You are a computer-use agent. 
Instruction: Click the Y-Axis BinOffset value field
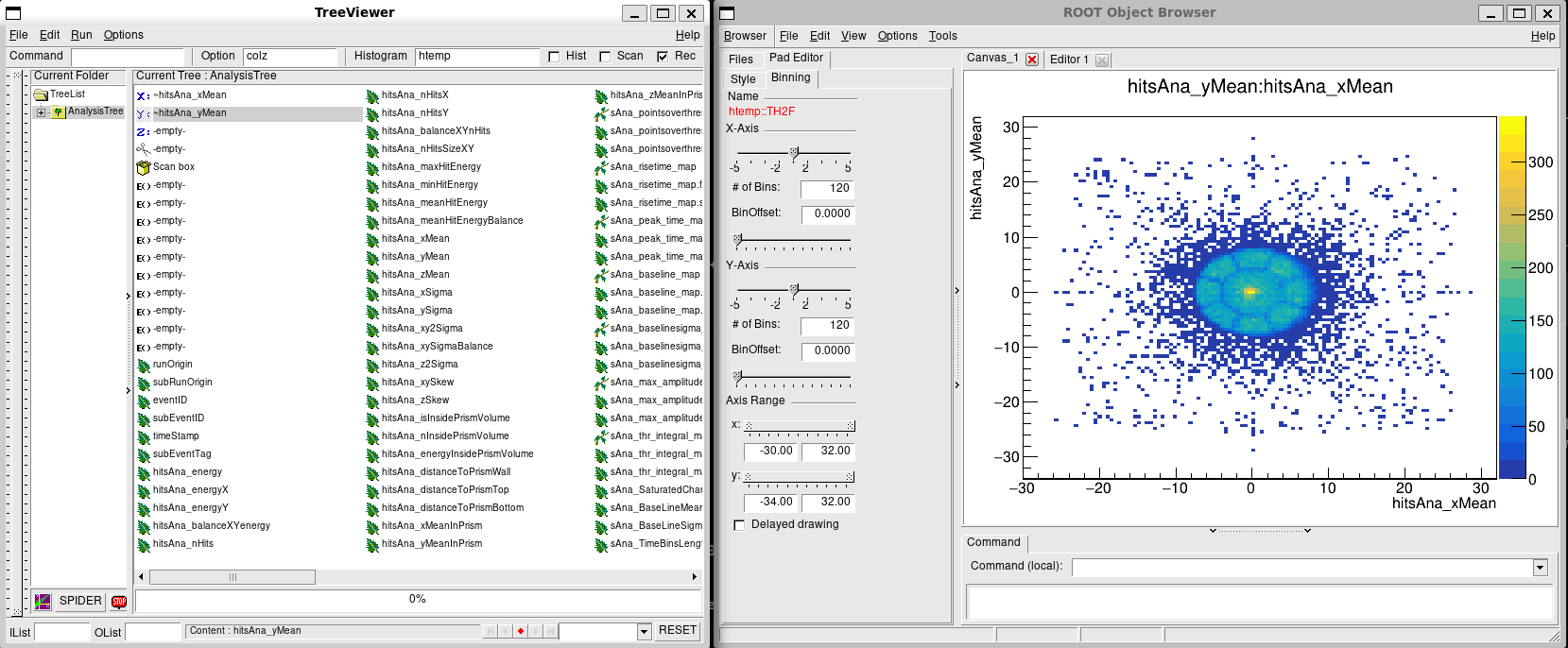pyautogui.click(x=827, y=350)
